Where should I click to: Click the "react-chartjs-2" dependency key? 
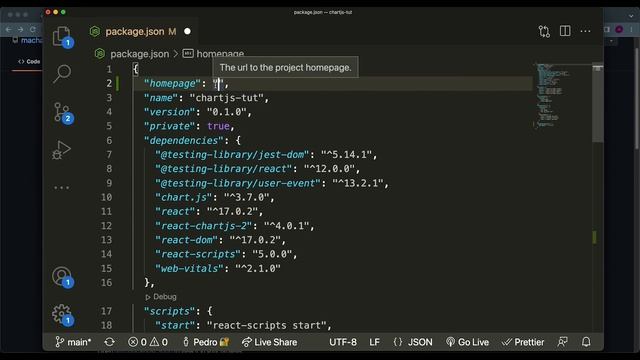[x=203, y=226]
